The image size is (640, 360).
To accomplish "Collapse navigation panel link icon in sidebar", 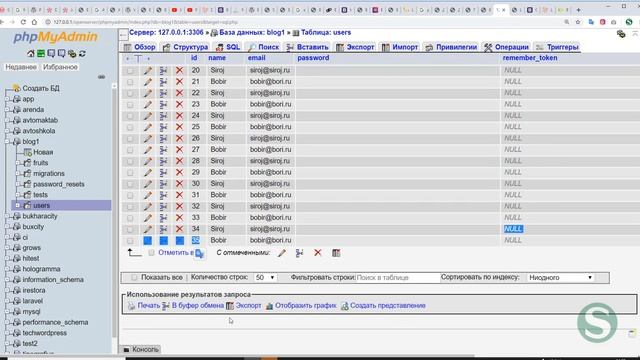I will tap(101, 77).
